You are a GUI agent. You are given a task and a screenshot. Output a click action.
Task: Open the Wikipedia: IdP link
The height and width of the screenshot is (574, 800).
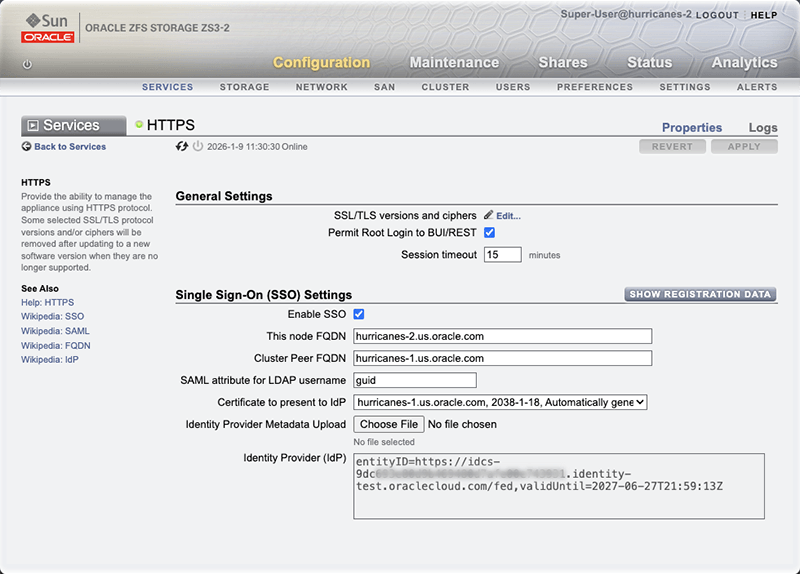(50, 360)
